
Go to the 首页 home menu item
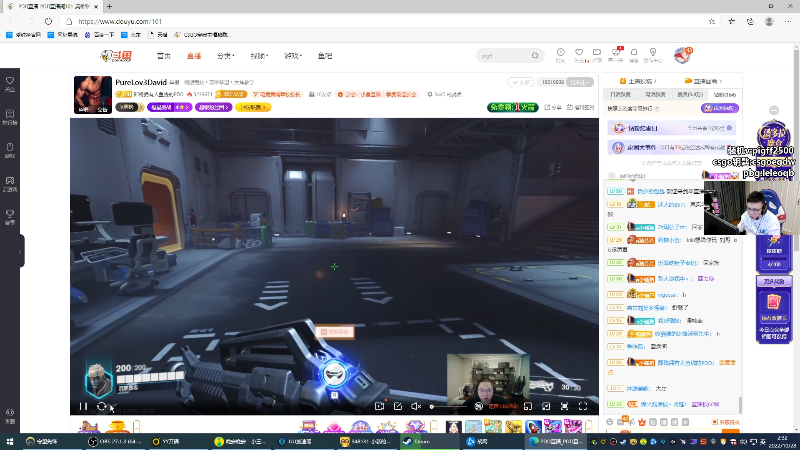pyautogui.click(x=164, y=56)
